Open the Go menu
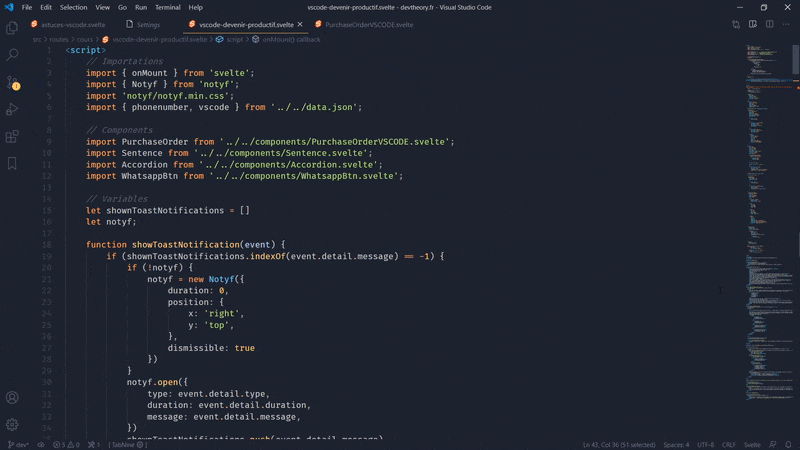This screenshot has width=800, height=450. pos(122,8)
